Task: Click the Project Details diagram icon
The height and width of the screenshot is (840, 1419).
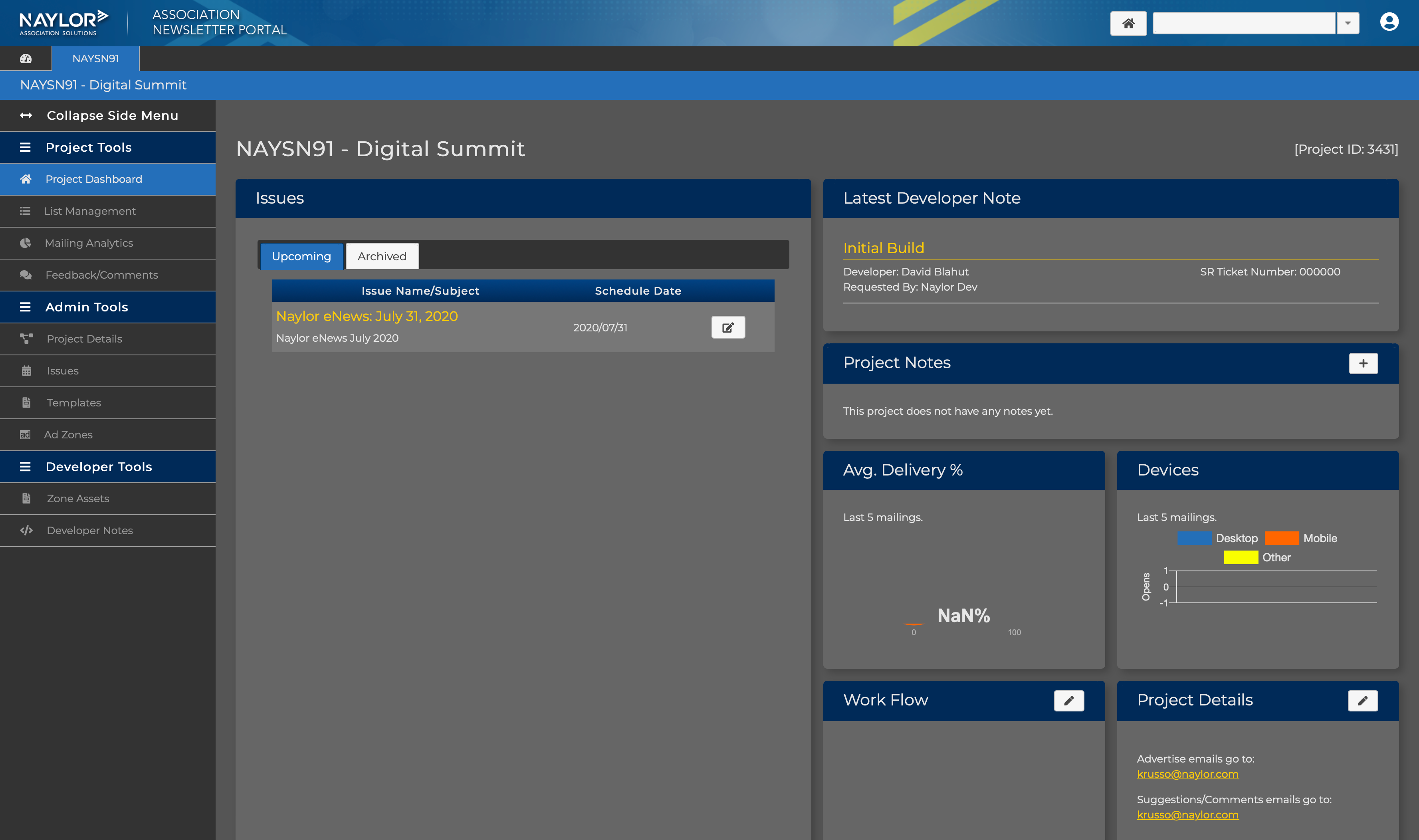Action: tap(26, 339)
